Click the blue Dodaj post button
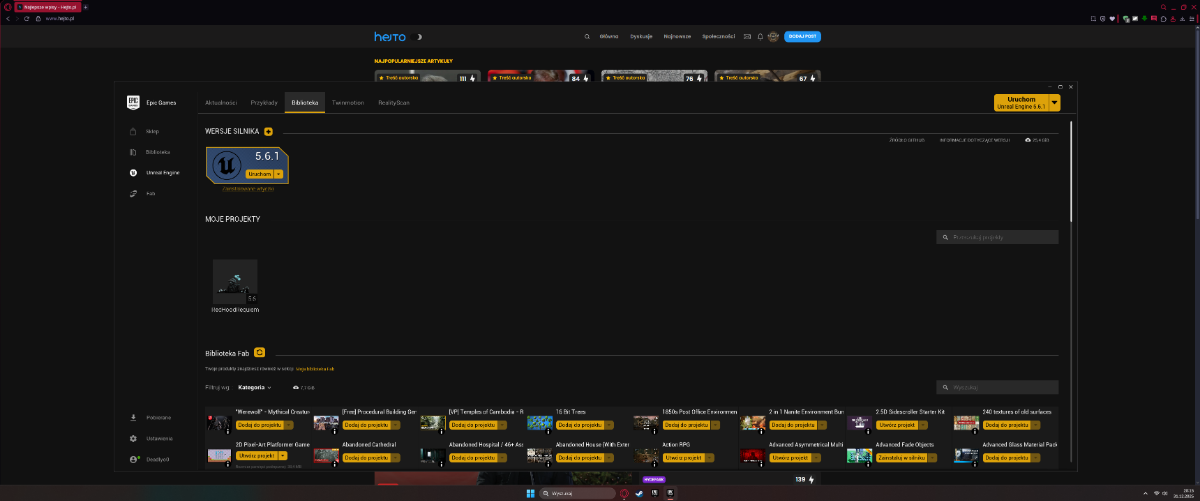1200x501 pixels. coord(802,36)
